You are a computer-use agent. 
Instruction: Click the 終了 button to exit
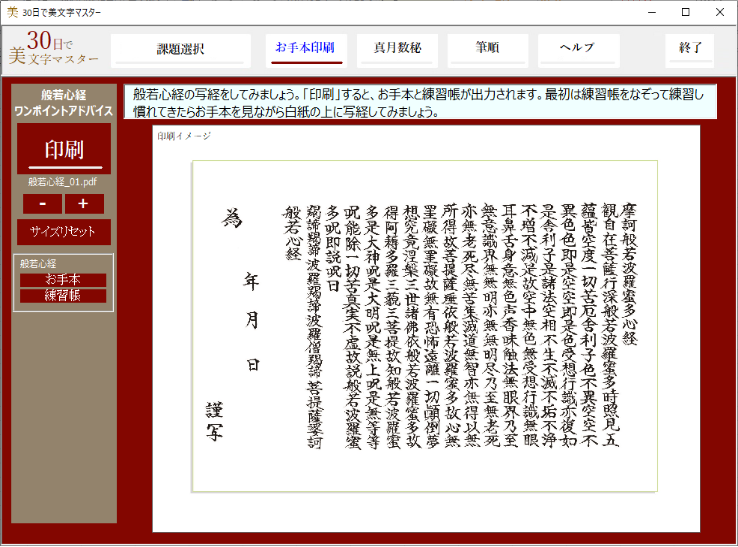(x=690, y=48)
